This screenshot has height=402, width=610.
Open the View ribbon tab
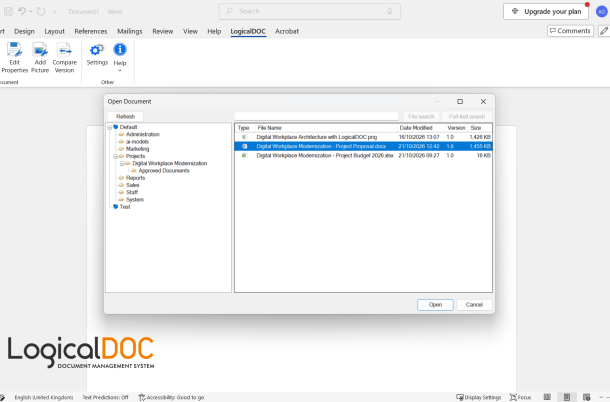pos(190,31)
